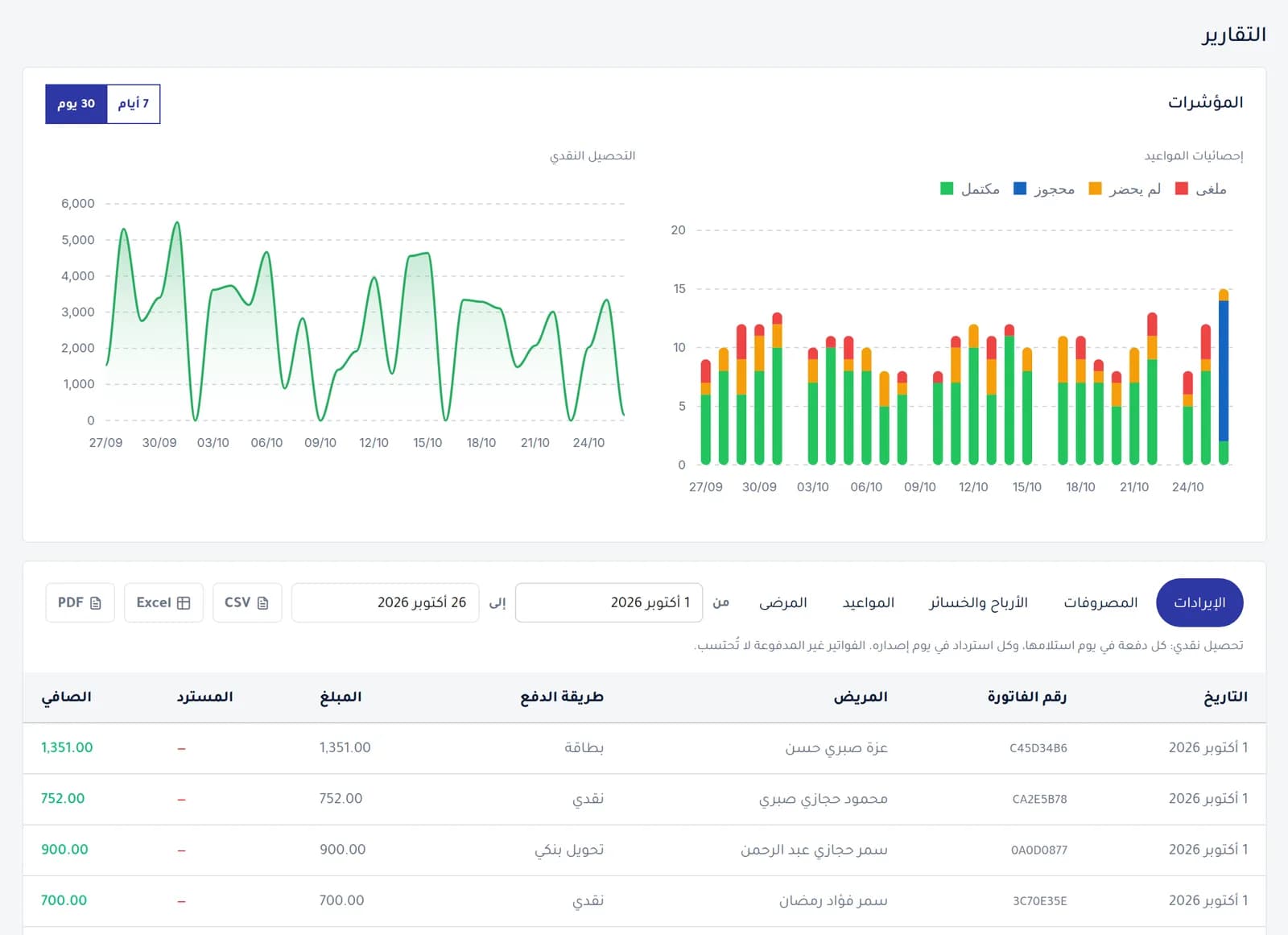The height and width of the screenshot is (935, 1288).
Task: Open the end date field 26 أكتوبر 2026
Action: [x=386, y=602]
